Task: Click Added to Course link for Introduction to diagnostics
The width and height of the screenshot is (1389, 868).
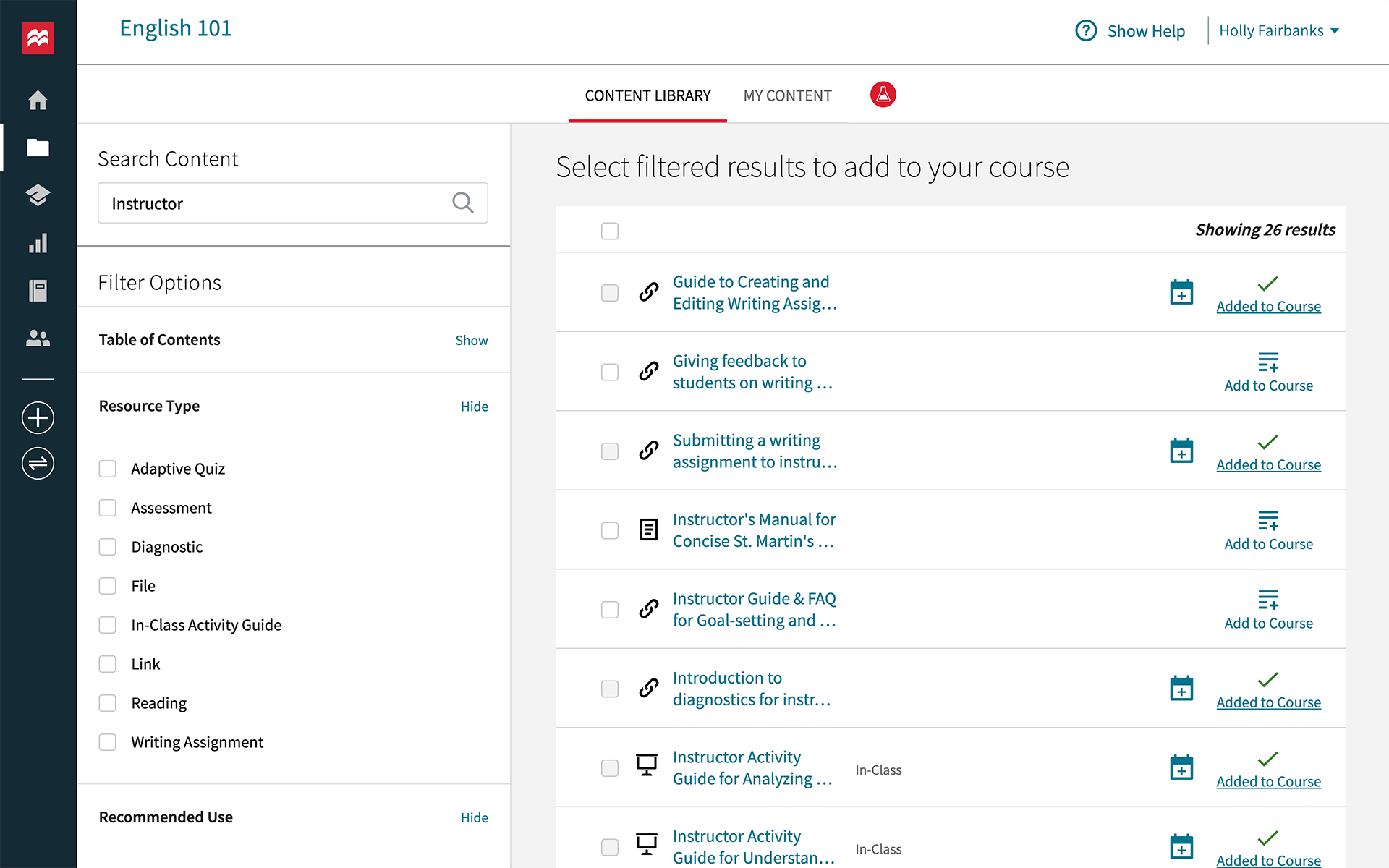Action: coord(1268,702)
